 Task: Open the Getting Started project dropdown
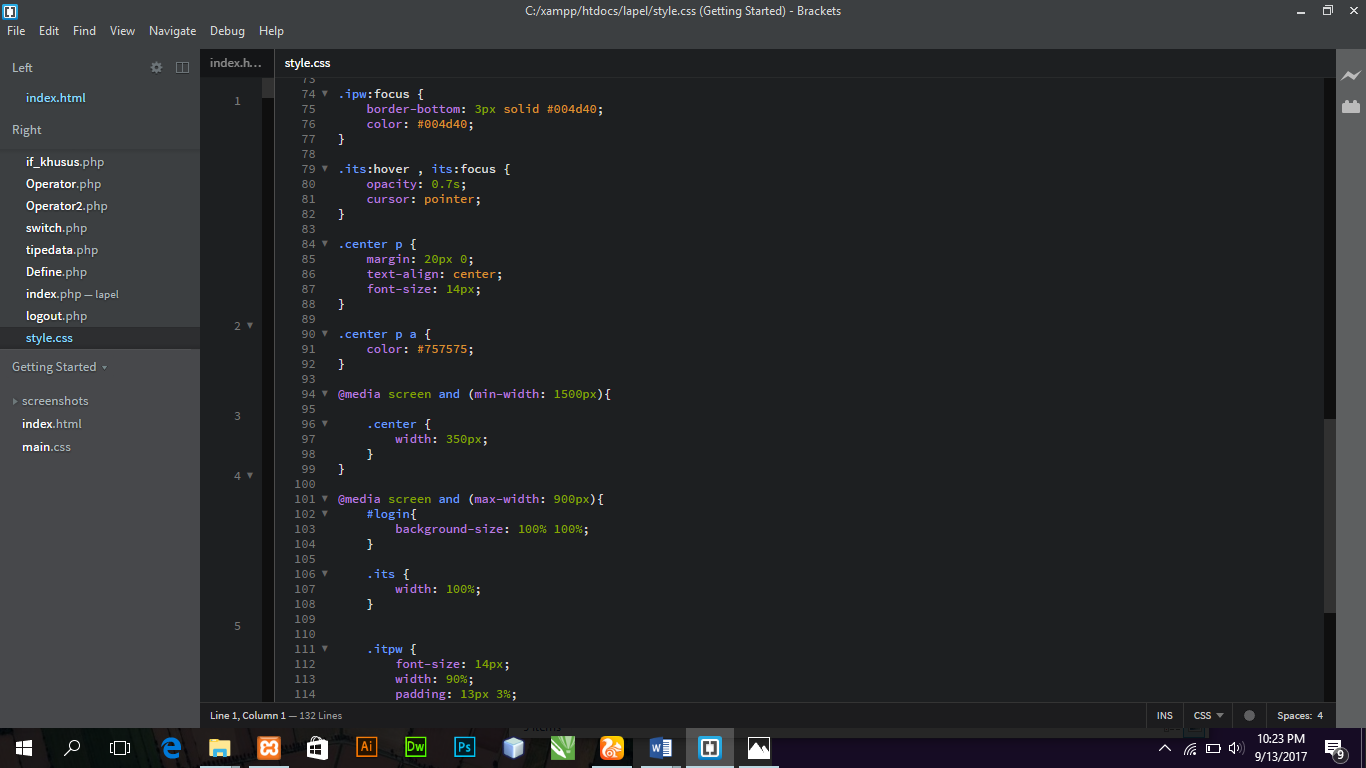[x=59, y=367]
